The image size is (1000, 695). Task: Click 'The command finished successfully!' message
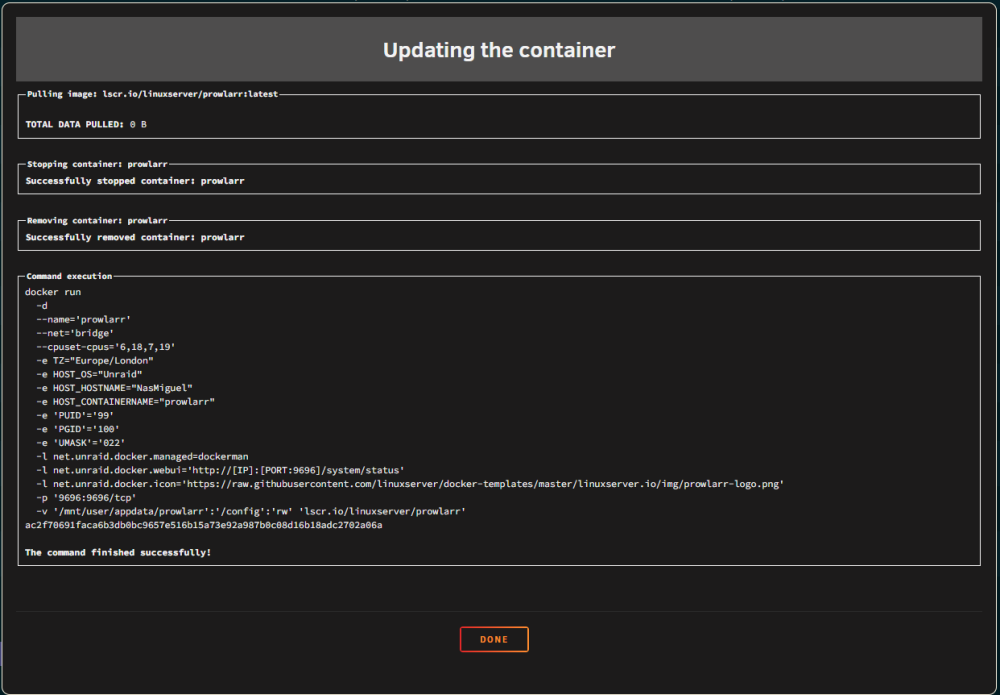click(x=118, y=552)
